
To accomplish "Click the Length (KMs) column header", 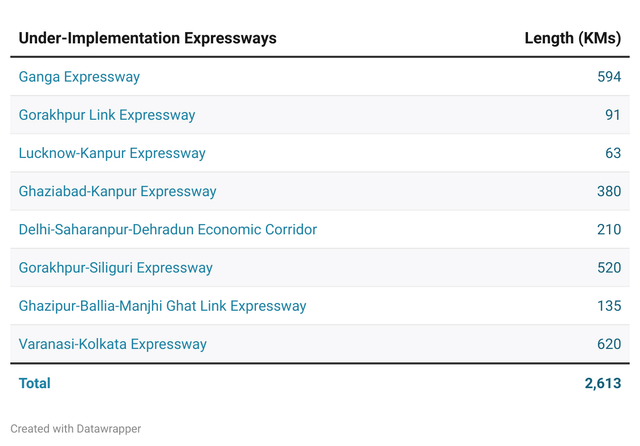I will pyautogui.click(x=573, y=38).
